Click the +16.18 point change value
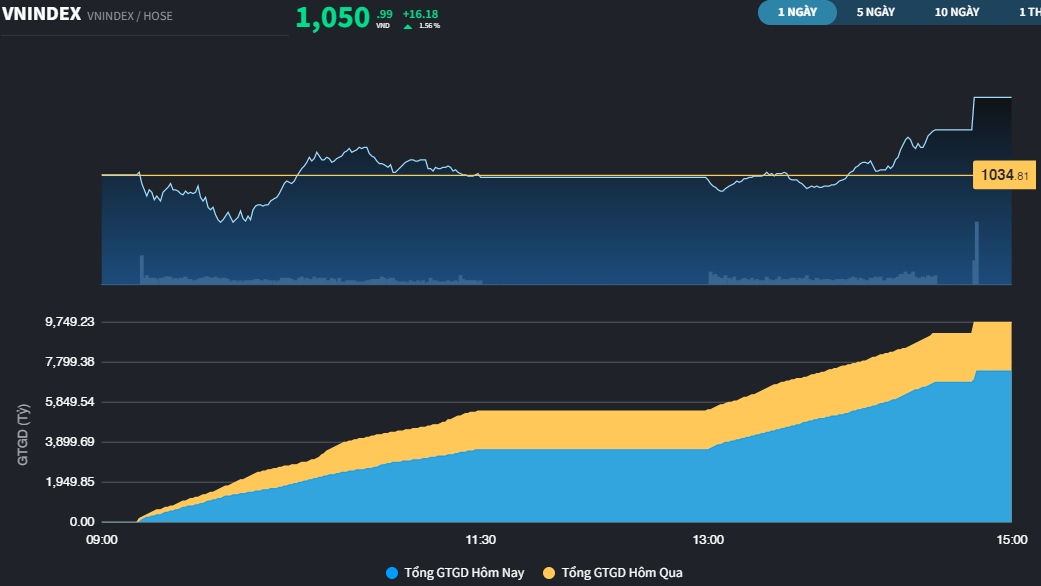The width and height of the screenshot is (1041, 586). (420, 14)
